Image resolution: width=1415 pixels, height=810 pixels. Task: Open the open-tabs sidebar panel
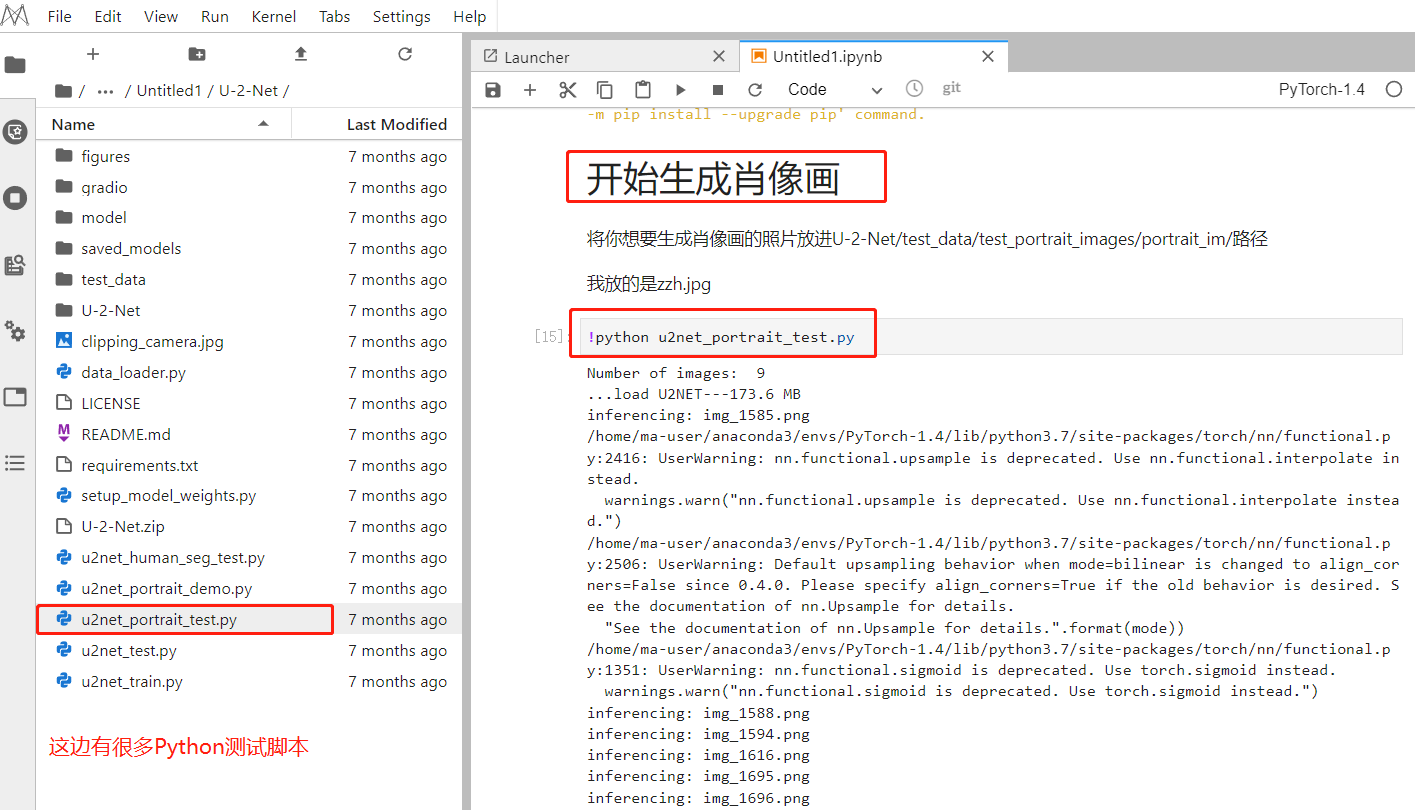pyautogui.click(x=15, y=397)
